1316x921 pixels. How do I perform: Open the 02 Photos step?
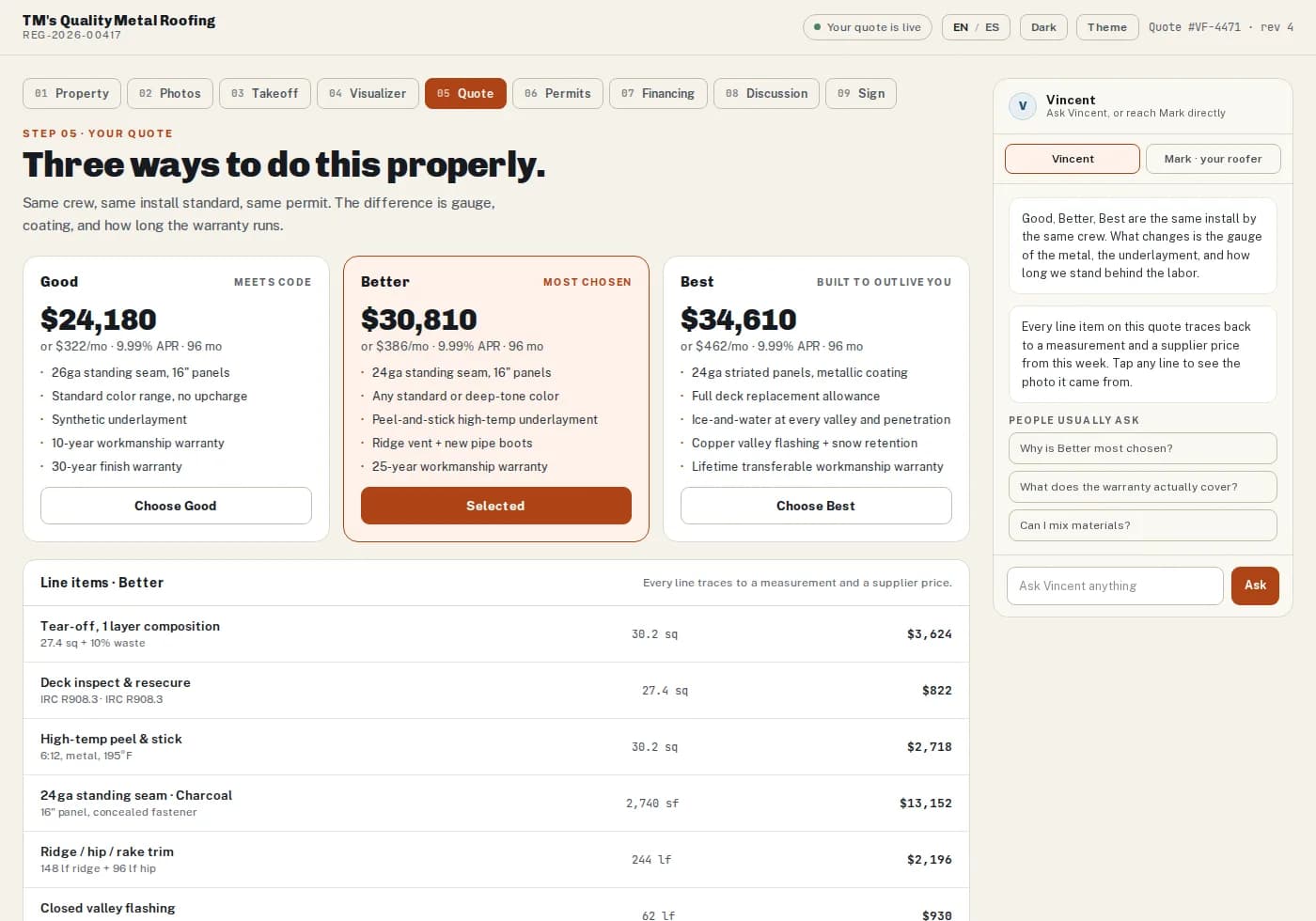[x=170, y=93]
